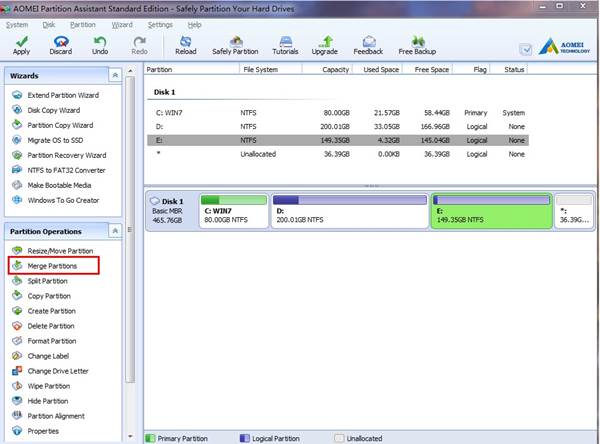Select the C: WIN7 partition row

pos(338,113)
